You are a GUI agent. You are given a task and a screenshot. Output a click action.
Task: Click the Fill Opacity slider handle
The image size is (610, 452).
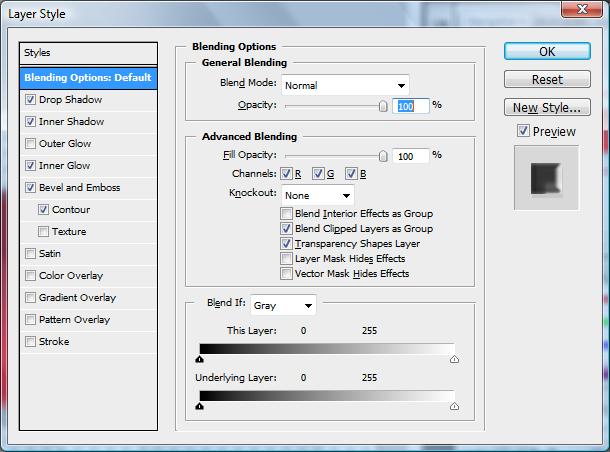pyautogui.click(x=383, y=156)
